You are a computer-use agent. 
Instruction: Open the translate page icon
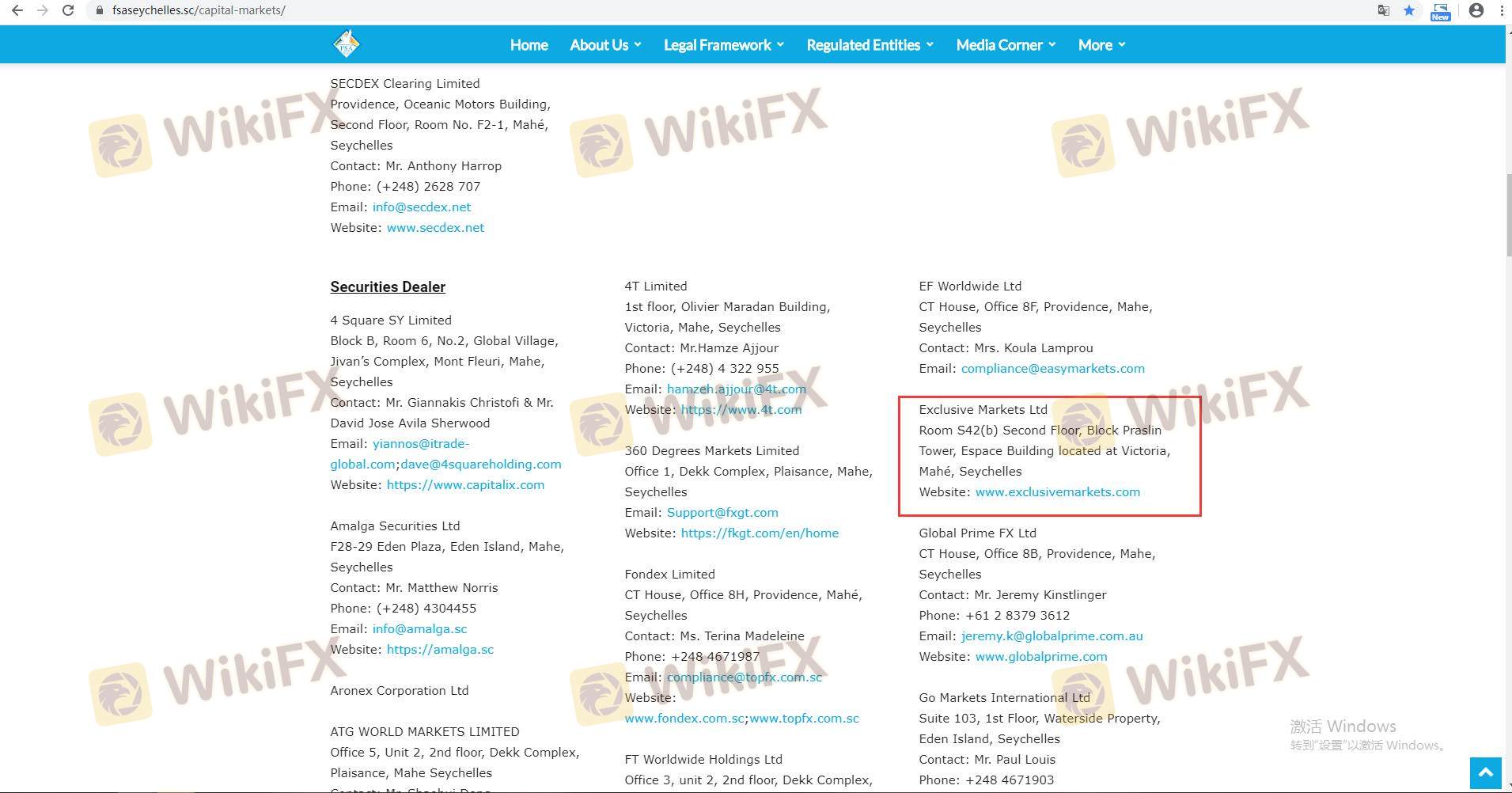coord(1383,10)
